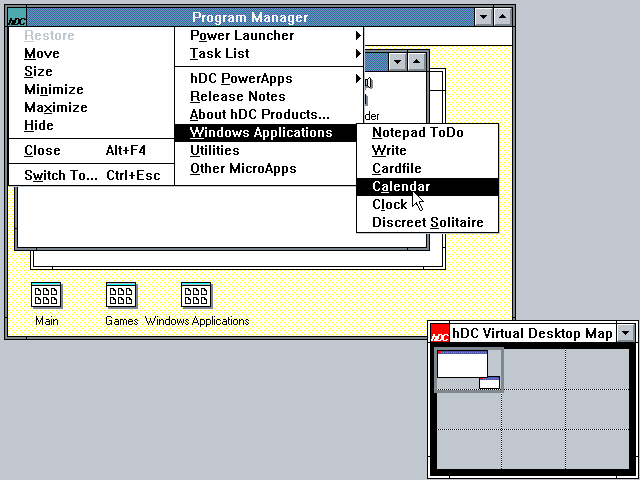Expand the Power Launcher submenu
This screenshot has width=640, height=480.
click(269, 36)
